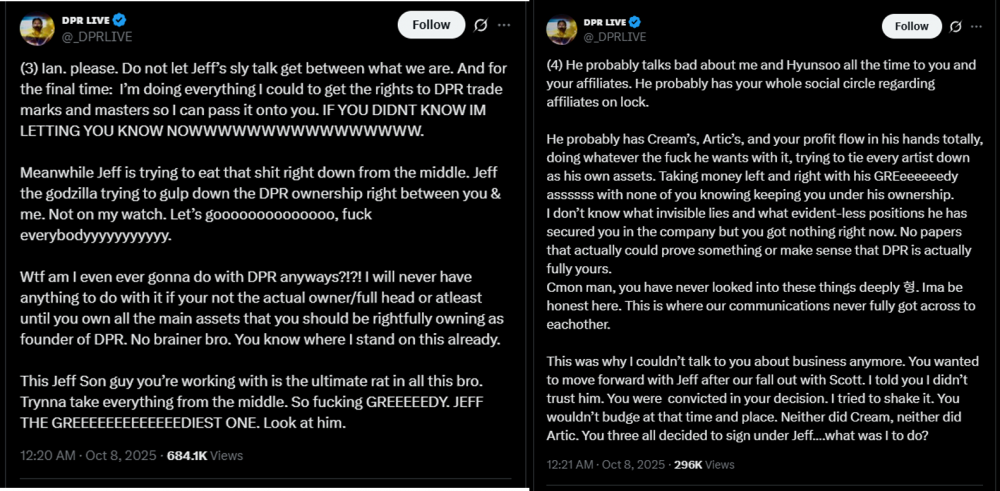This screenshot has width=1000, height=491.
Task: Click DPR LIVE avatar on right tweet
Action: point(559,30)
